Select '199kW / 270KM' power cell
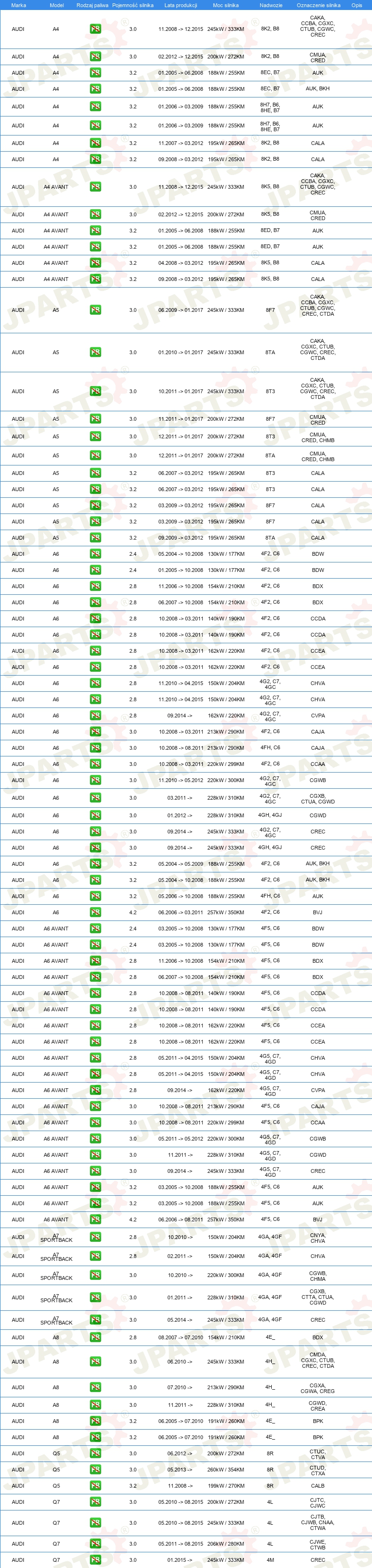The image size is (372, 1568). [x=226, y=1486]
